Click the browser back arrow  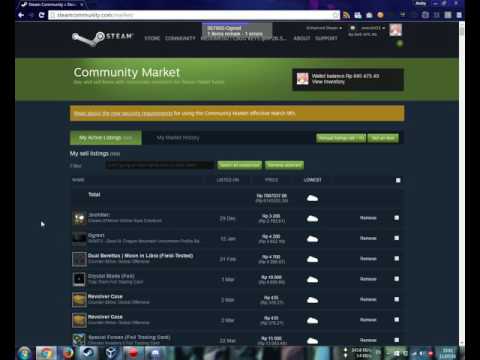(21, 15)
